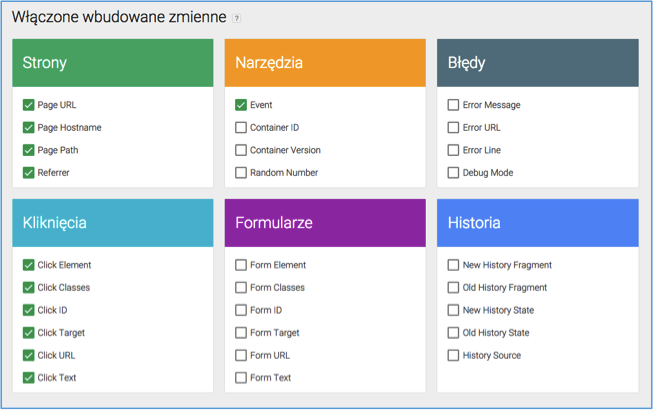Uncheck the Referrer checkbox
653x410 pixels.
(x=29, y=173)
